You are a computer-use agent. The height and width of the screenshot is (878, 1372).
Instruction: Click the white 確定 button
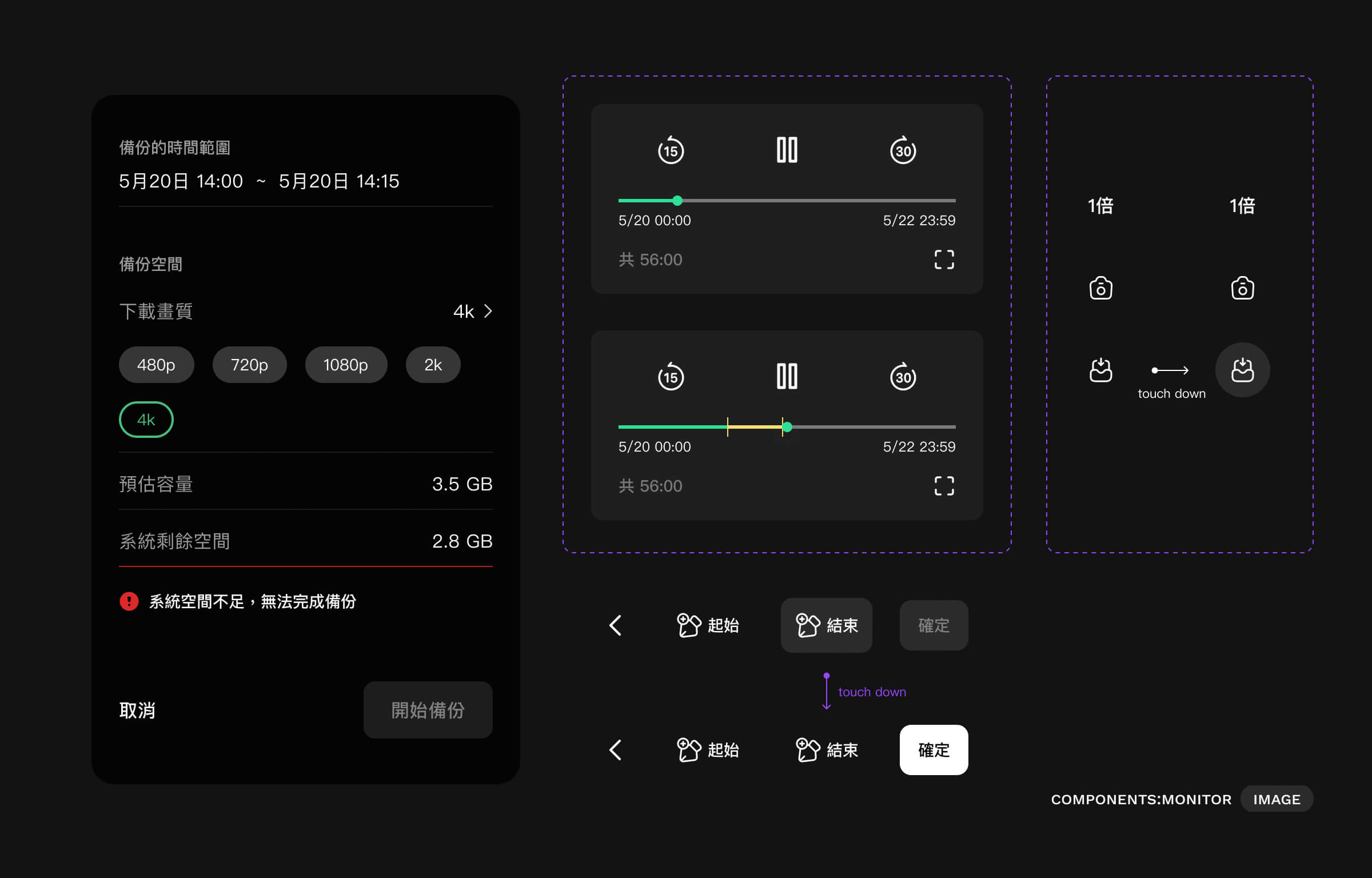point(934,750)
